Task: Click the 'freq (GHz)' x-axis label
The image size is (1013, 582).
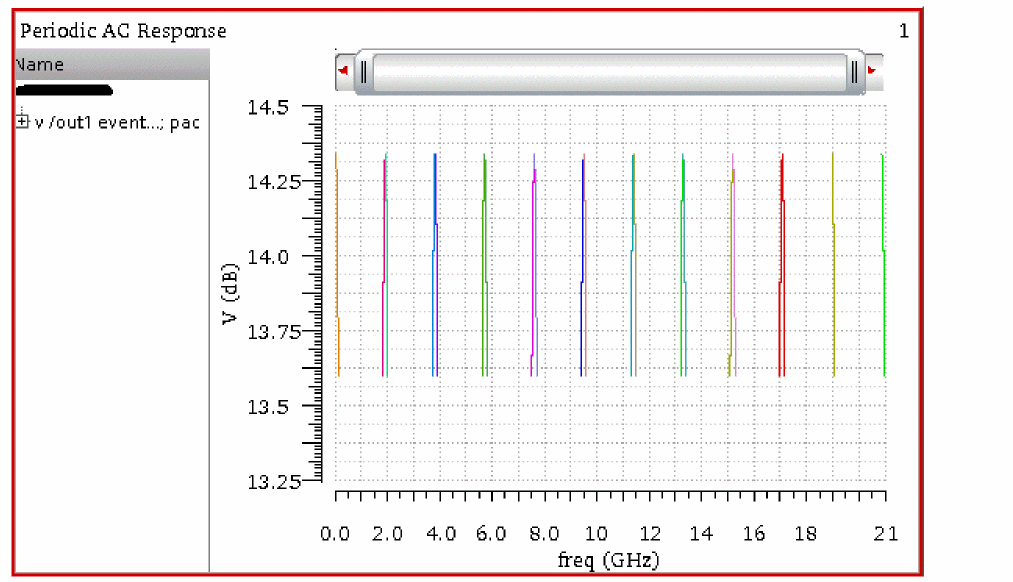Action: (x=609, y=560)
